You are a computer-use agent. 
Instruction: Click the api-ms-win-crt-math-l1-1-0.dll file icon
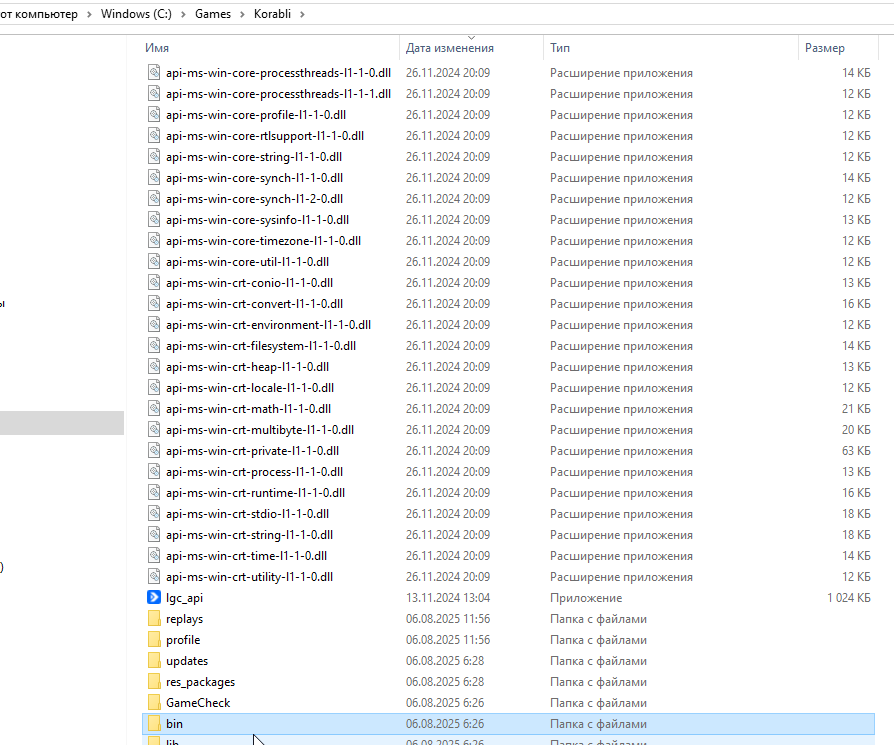[x=153, y=409]
